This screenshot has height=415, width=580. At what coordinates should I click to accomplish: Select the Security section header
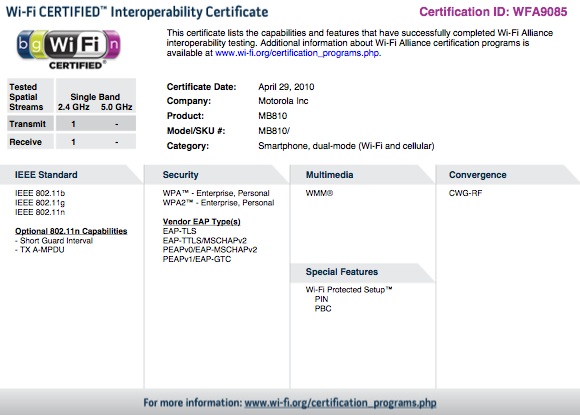pyautogui.click(x=181, y=175)
